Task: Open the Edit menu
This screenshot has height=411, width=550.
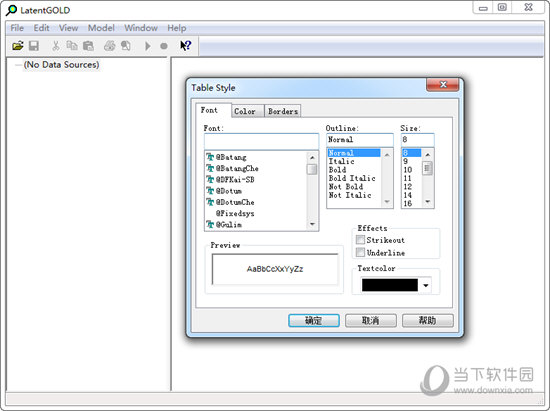Action: (x=41, y=28)
